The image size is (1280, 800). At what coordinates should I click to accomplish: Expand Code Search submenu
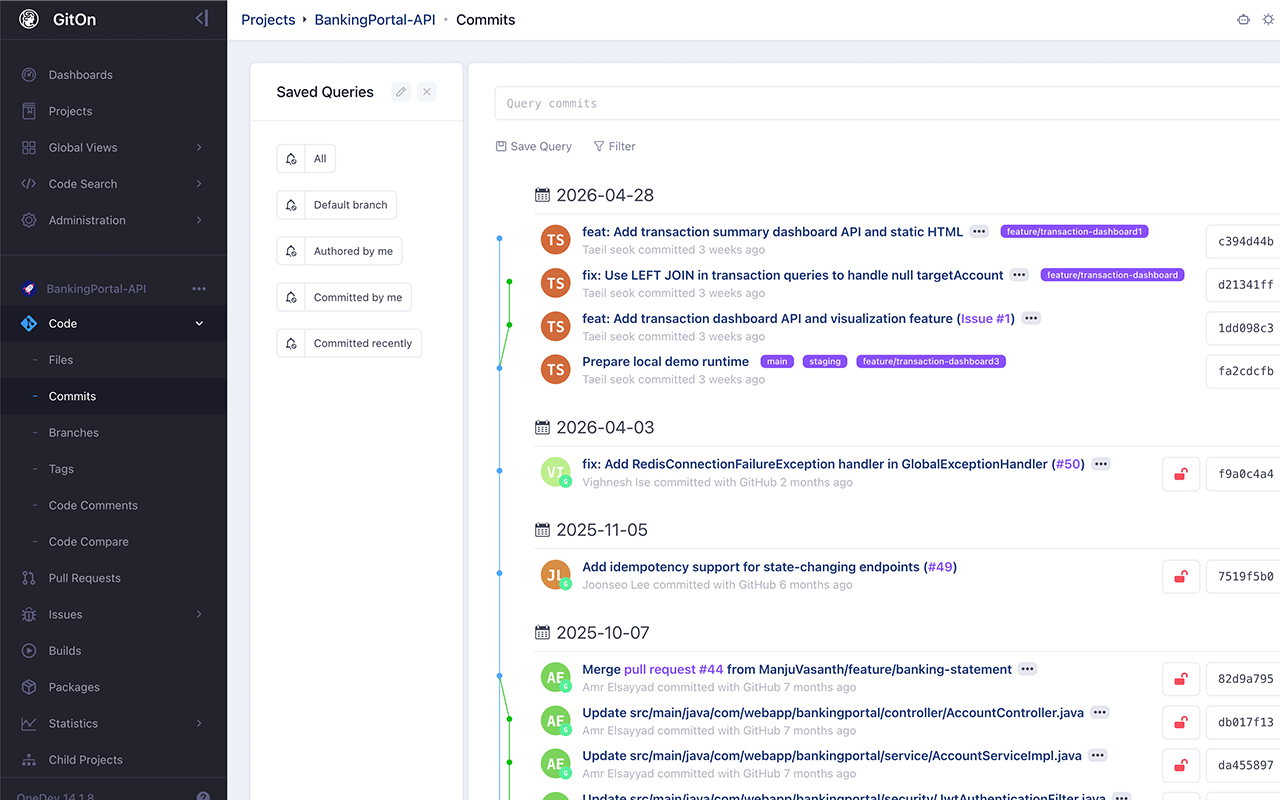[x=199, y=184]
